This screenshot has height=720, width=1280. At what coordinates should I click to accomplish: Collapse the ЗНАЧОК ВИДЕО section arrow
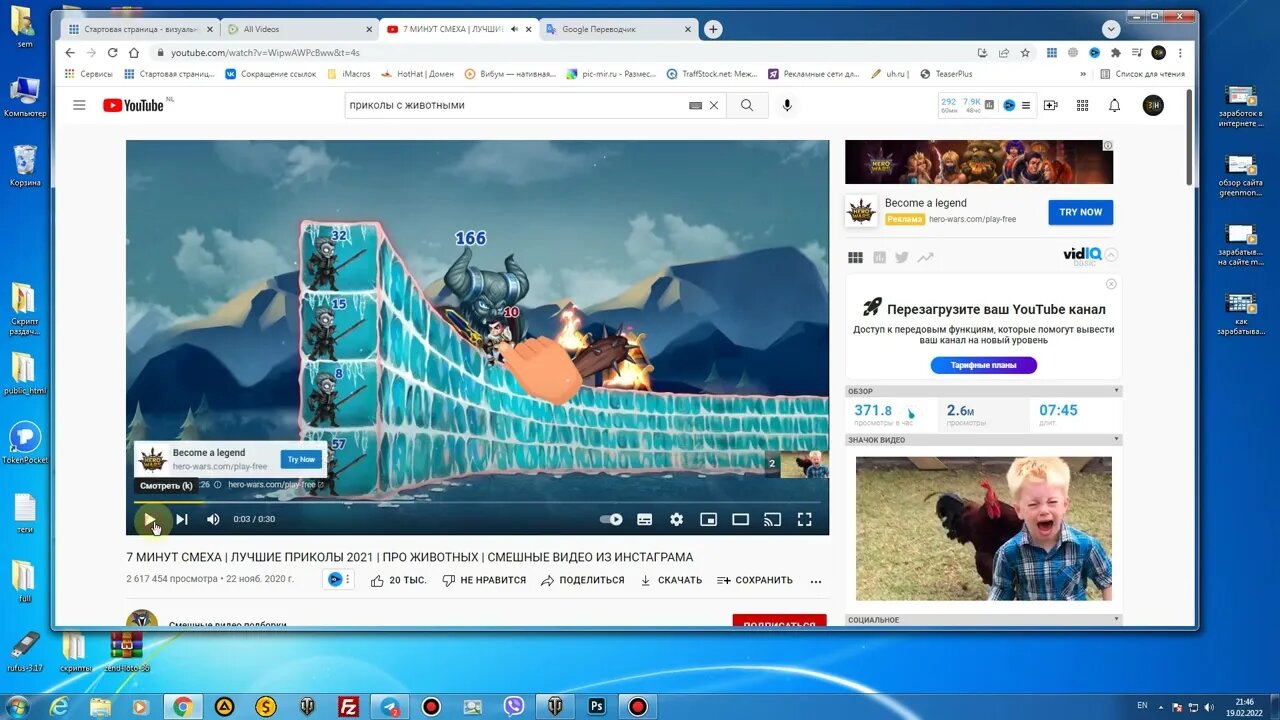[x=1117, y=440]
